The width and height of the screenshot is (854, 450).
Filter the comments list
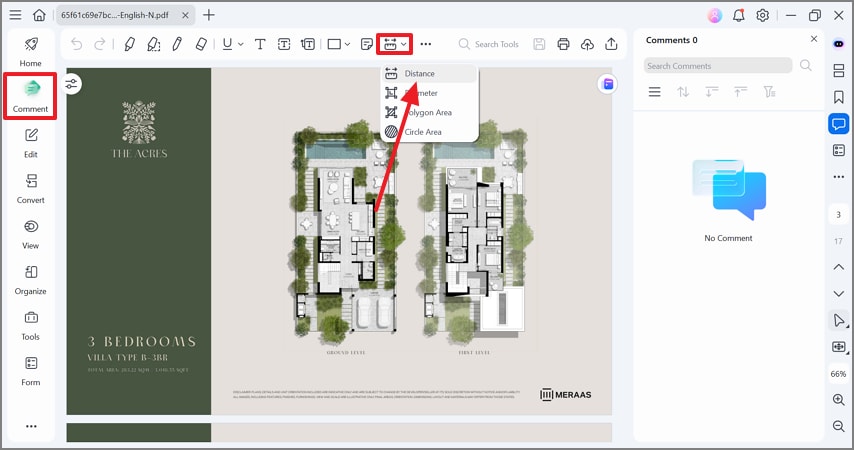coord(769,92)
